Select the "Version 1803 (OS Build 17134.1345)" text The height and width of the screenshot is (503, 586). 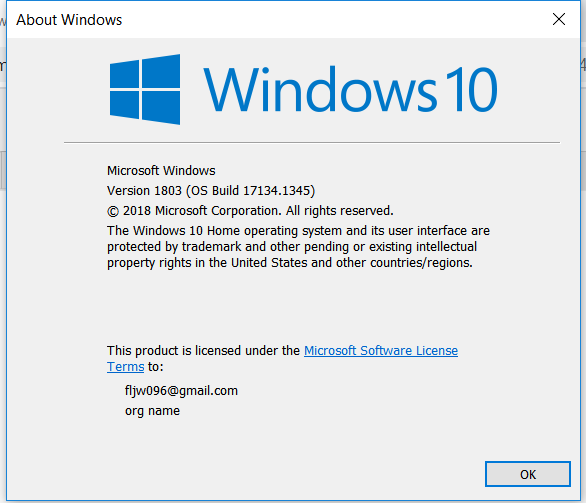(211, 191)
